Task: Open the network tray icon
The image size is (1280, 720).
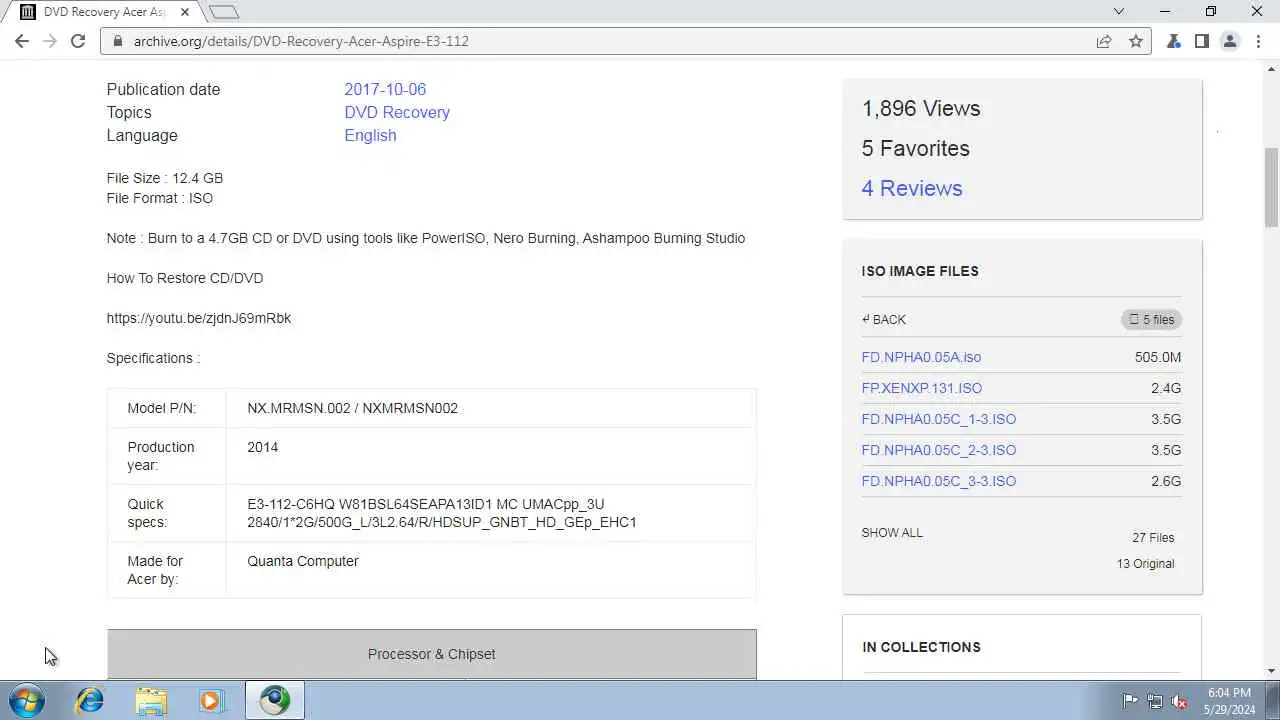Action: [1155, 701]
